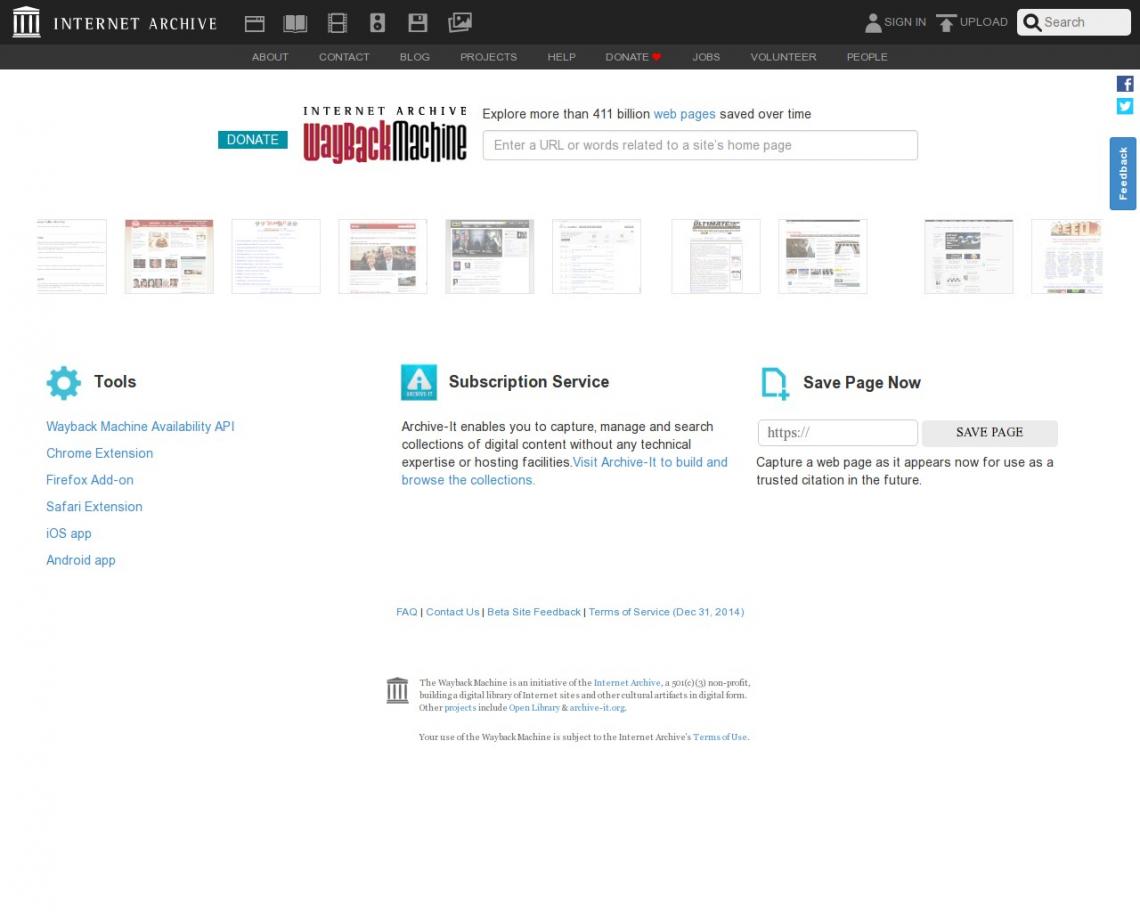Screen dimensions: 1140x912
Task: Click the UPLOAD text link
Action: pos(984,23)
